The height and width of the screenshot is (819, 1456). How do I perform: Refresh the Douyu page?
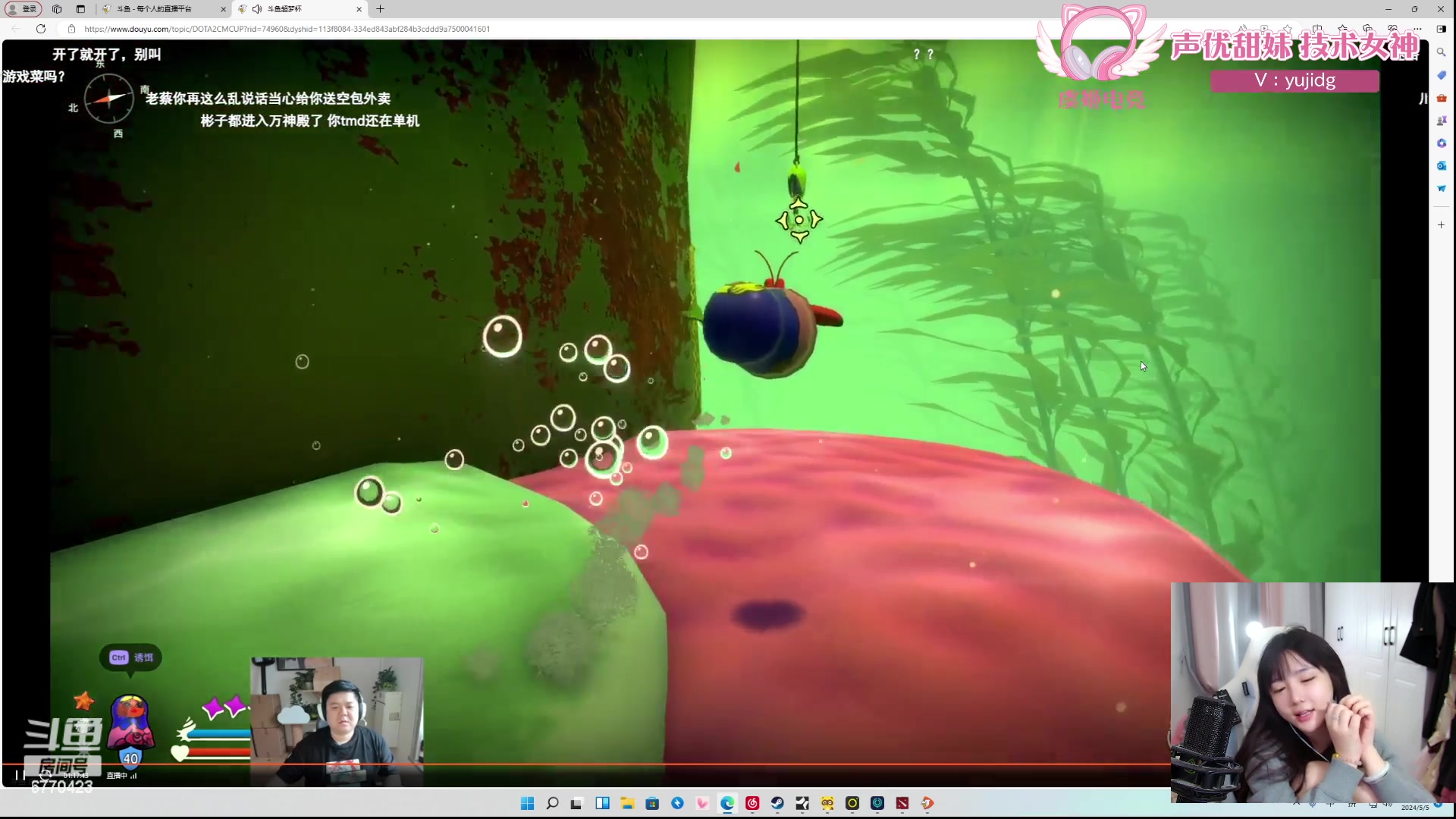[41, 29]
